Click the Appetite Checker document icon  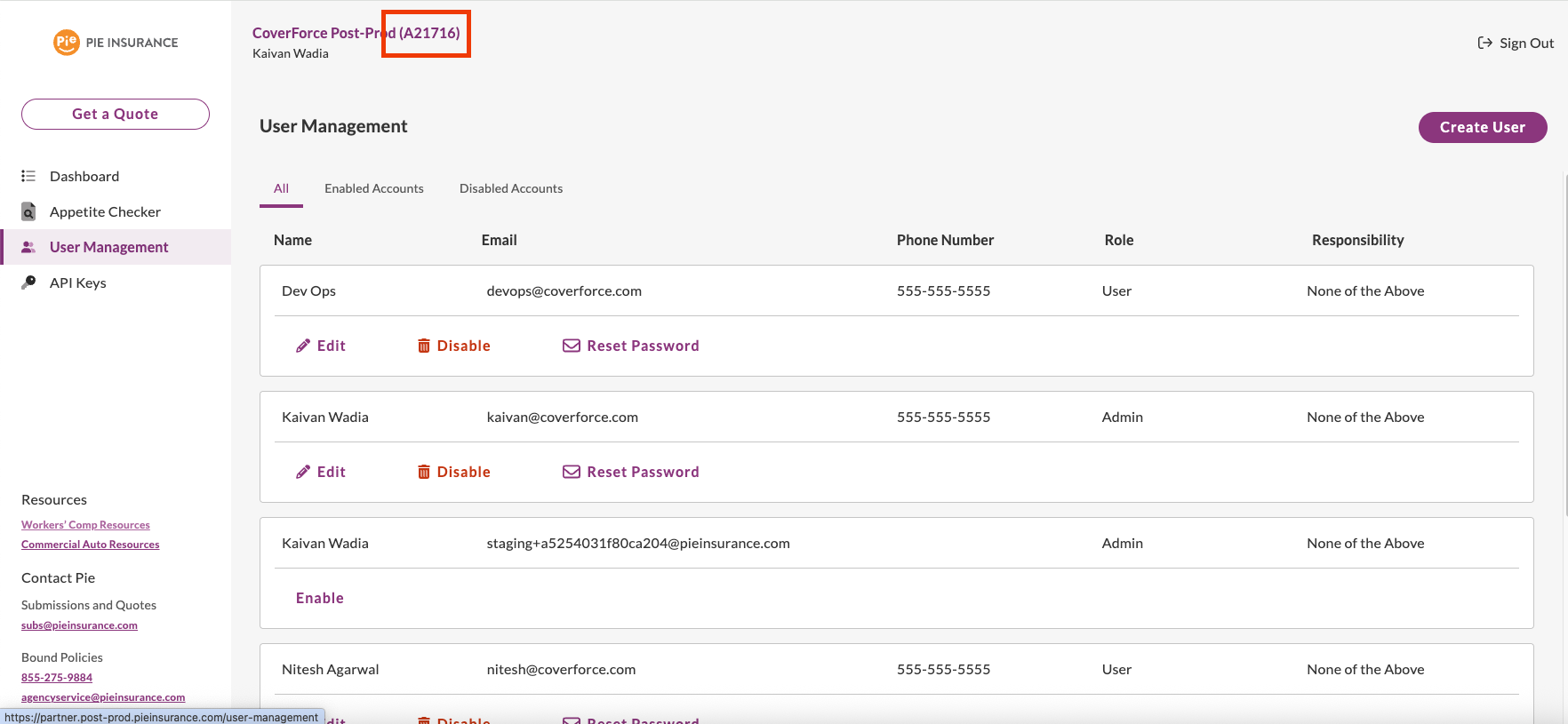[x=28, y=211]
